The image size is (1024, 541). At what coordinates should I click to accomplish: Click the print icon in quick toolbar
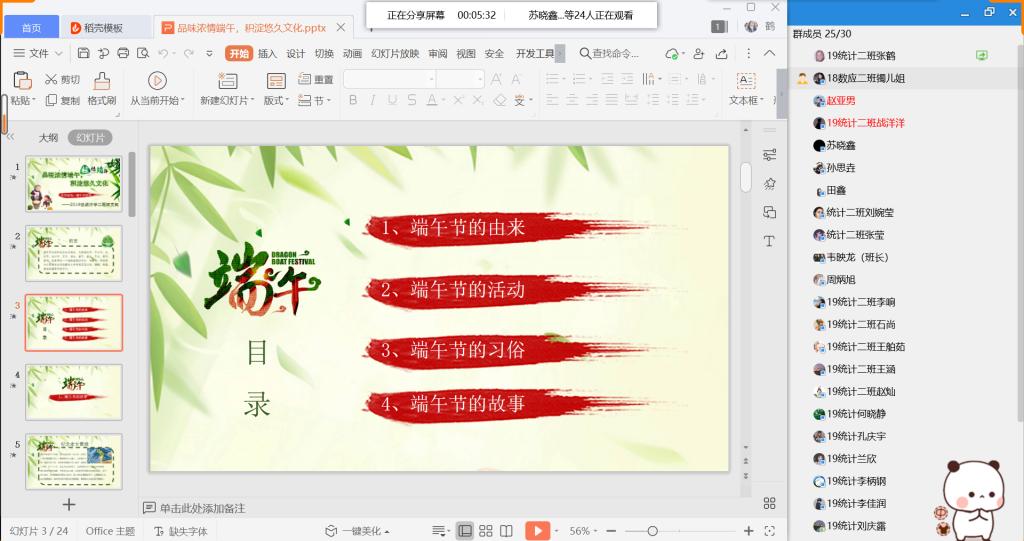pyautogui.click(x=123, y=54)
